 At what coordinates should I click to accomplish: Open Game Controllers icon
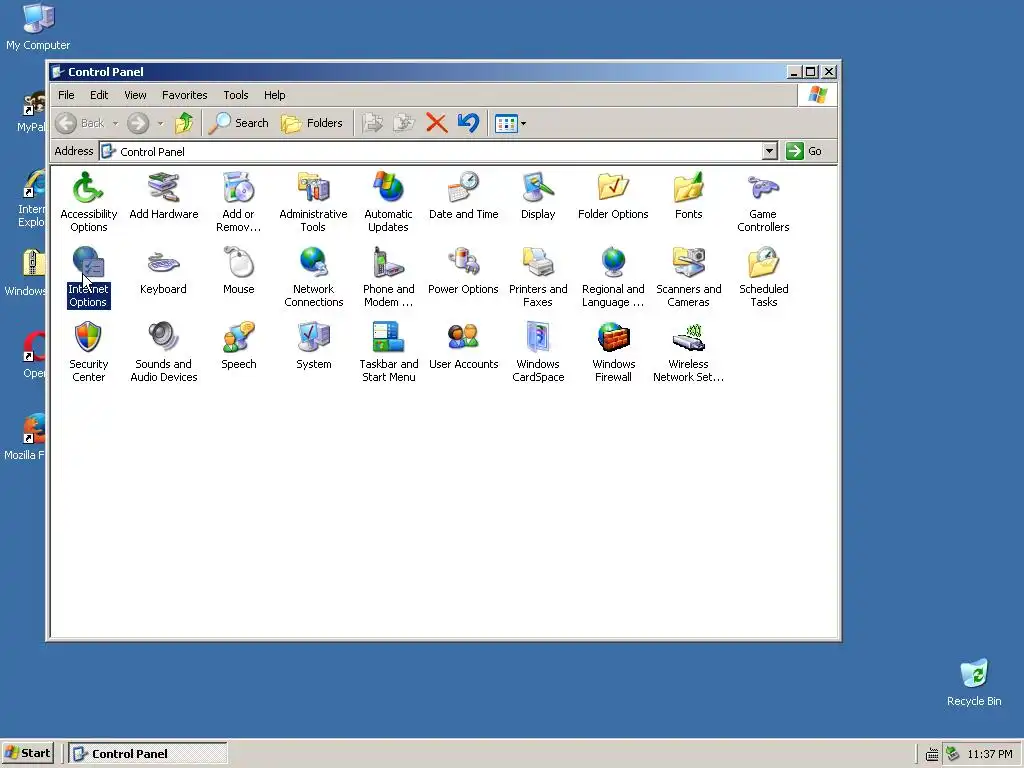pyautogui.click(x=763, y=201)
